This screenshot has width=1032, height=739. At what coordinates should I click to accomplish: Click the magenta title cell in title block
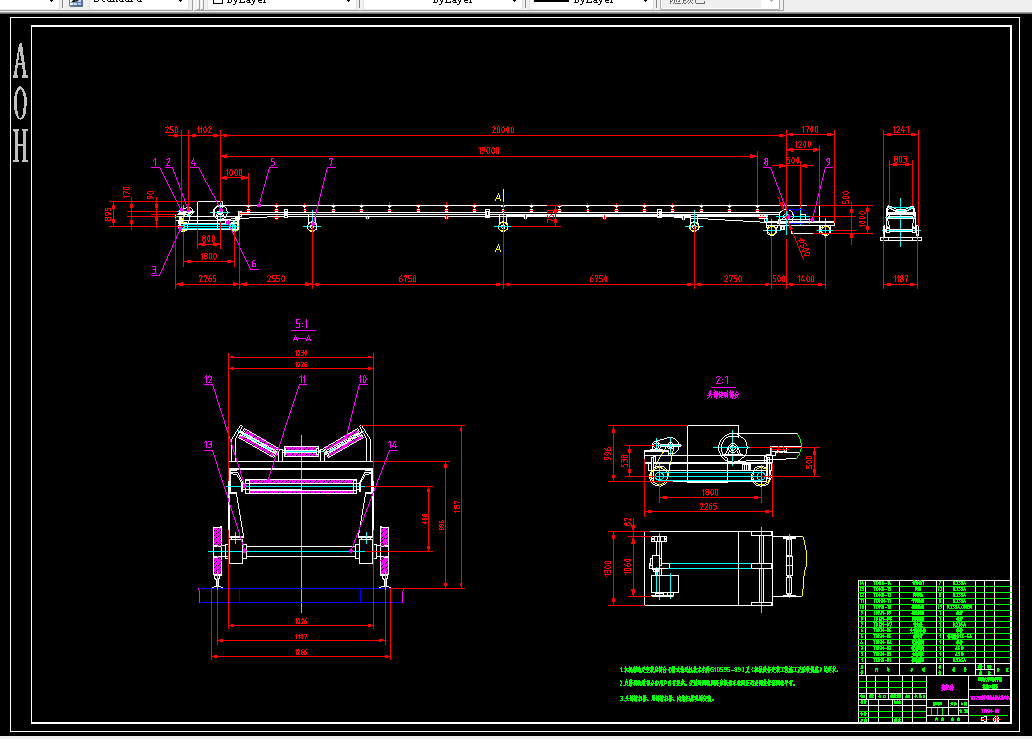click(x=947, y=687)
